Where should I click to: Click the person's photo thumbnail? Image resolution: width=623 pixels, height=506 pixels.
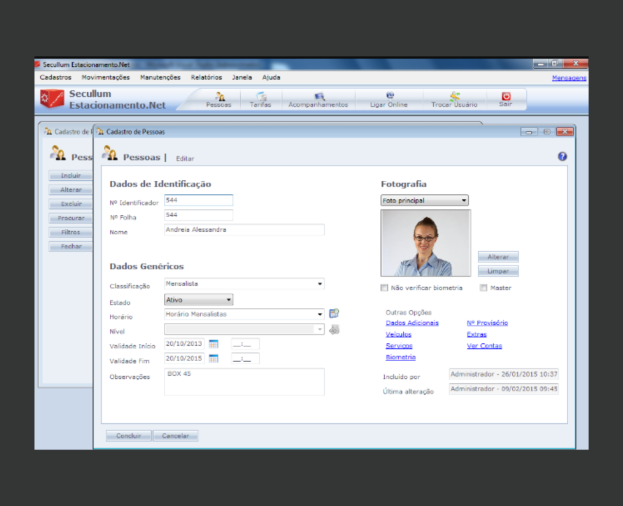pyautogui.click(x=426, y=243)
